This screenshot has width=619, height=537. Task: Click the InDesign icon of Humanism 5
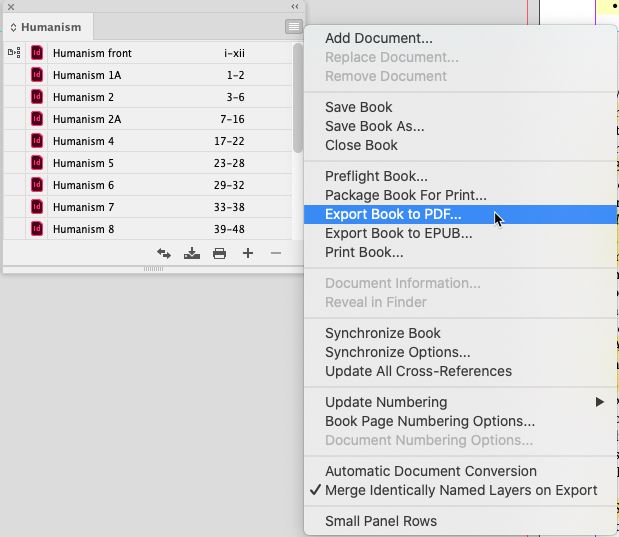click(37, 163)
